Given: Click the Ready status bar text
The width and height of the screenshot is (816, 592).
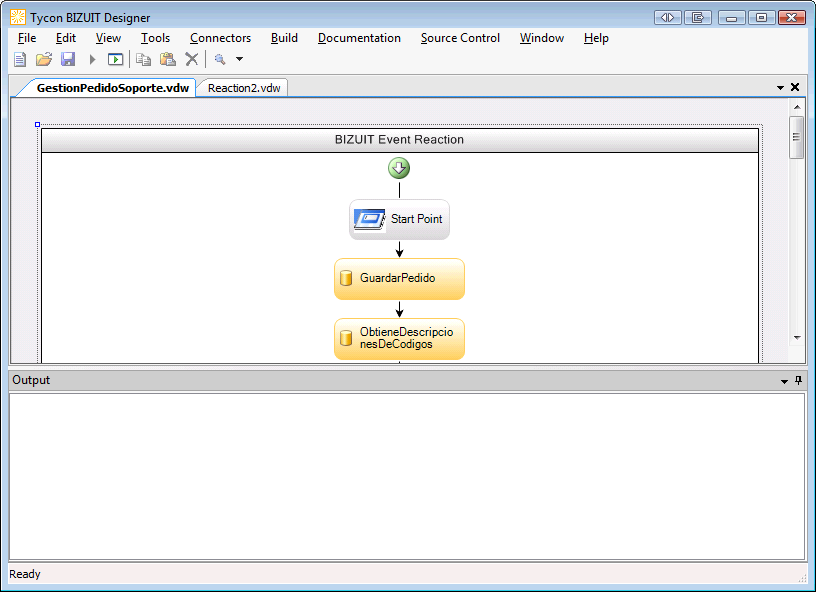Looking at the screenshot, I should 25,574.
